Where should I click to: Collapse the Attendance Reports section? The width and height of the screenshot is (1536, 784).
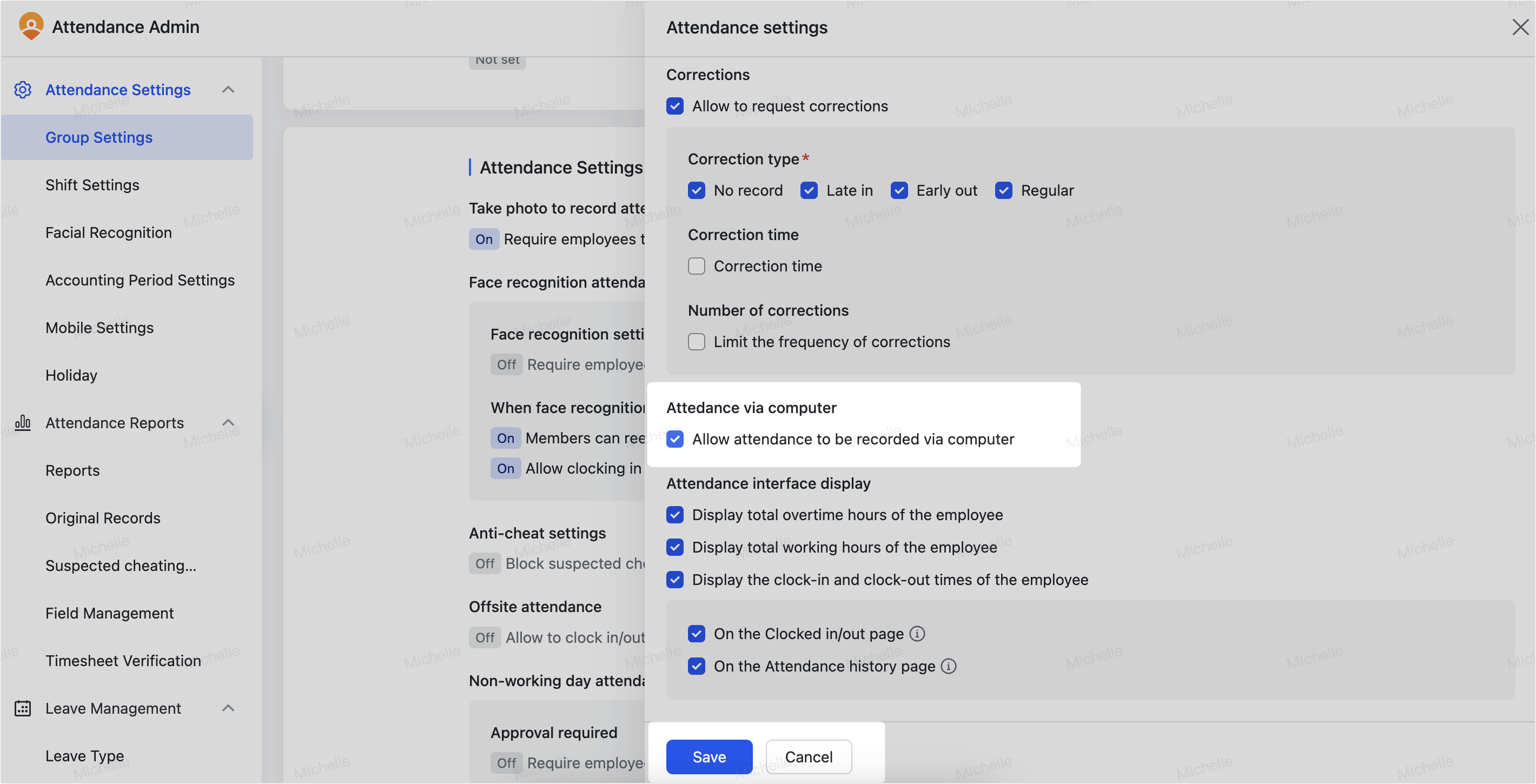(x=228, y=422)
